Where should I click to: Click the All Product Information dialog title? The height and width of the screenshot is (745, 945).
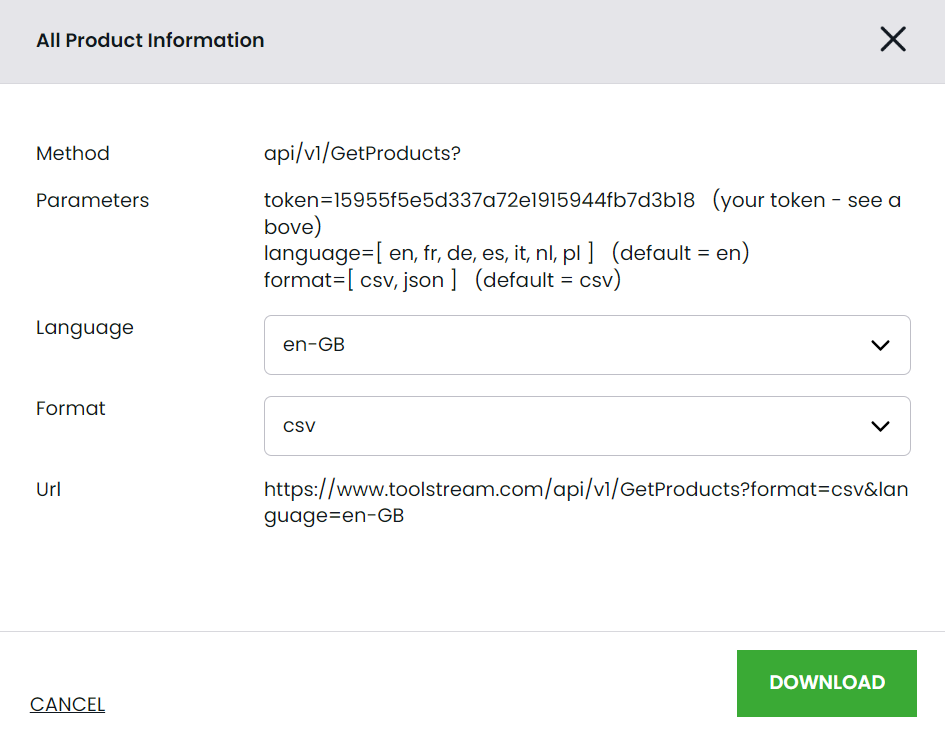click(149, 40)
